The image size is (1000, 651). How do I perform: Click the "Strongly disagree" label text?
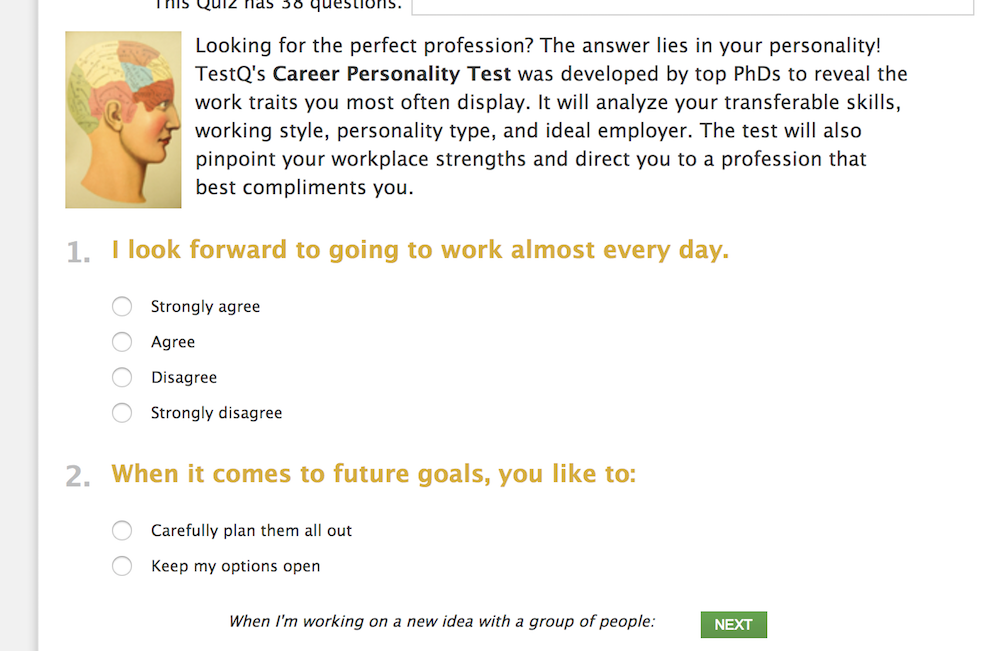[216, 413]
